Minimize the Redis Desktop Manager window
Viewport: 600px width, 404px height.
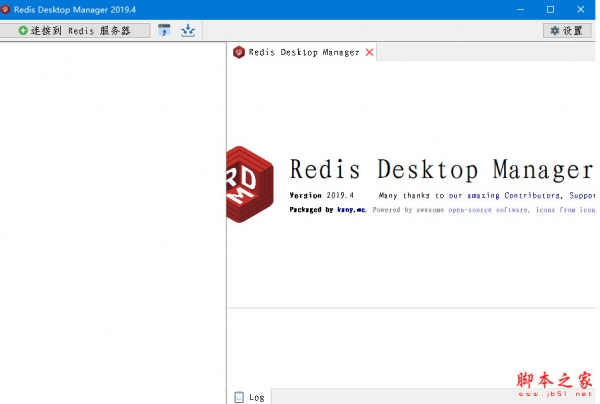click(520, 10)
